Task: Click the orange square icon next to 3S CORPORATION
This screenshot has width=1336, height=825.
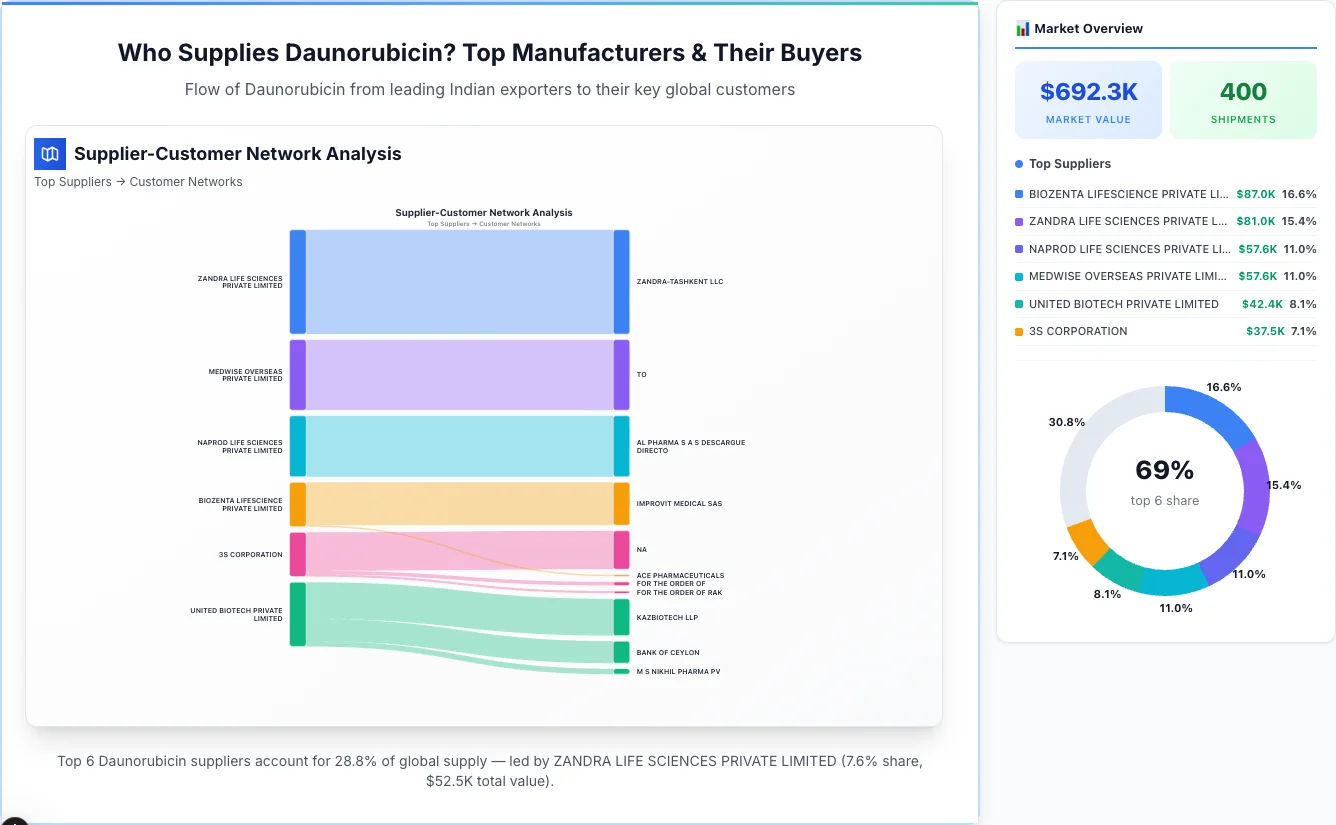Action: [1017, 331]
